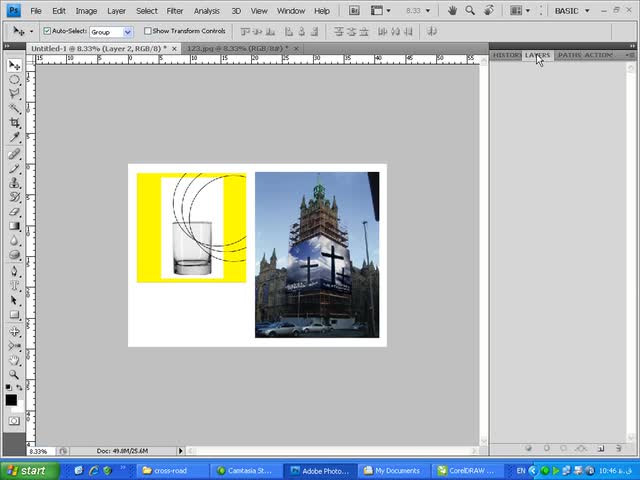
Task: Select the Gradient tool
Action: pyautogui.click(x=14, y=226)
